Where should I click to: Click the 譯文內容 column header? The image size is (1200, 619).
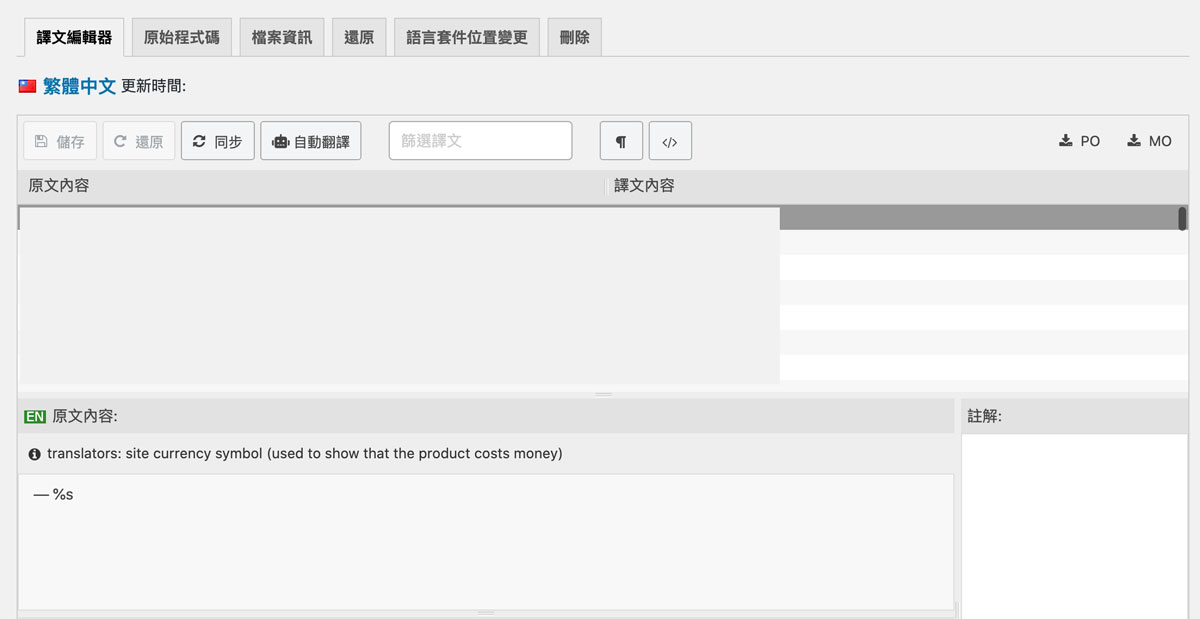(x=897, y=186)
